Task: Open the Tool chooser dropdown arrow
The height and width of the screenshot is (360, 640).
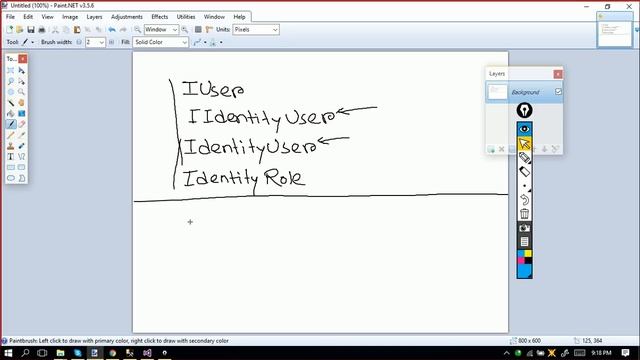Action: (33, 42)
